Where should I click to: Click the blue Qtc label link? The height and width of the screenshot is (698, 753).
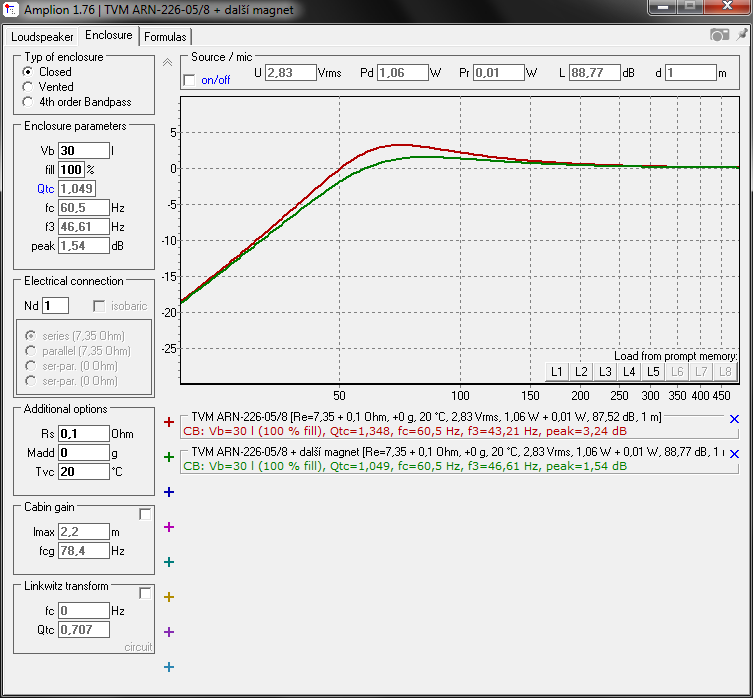(x=46, y=189)
